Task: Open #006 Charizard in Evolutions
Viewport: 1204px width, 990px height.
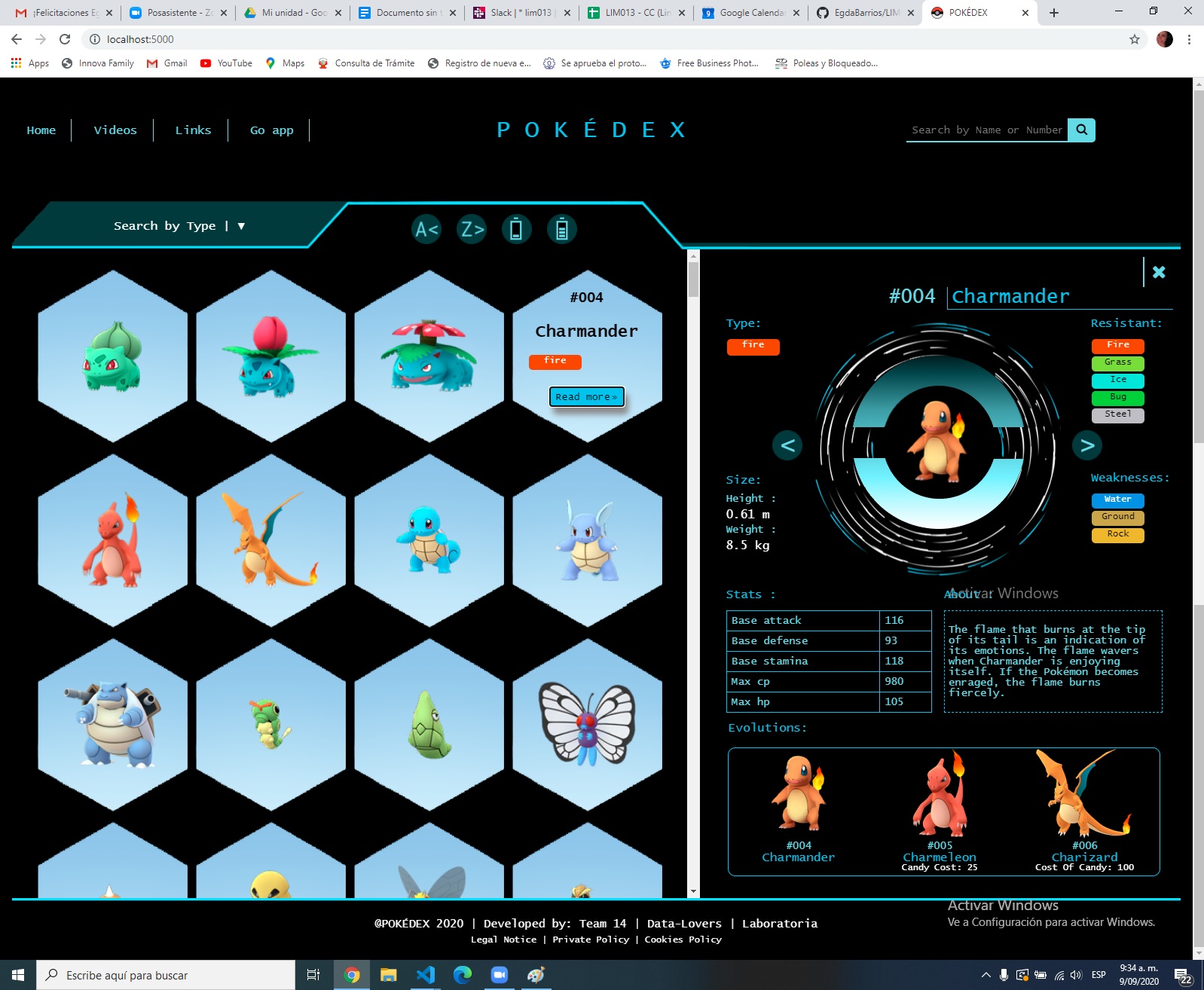Action: [x=1084, y=810]
